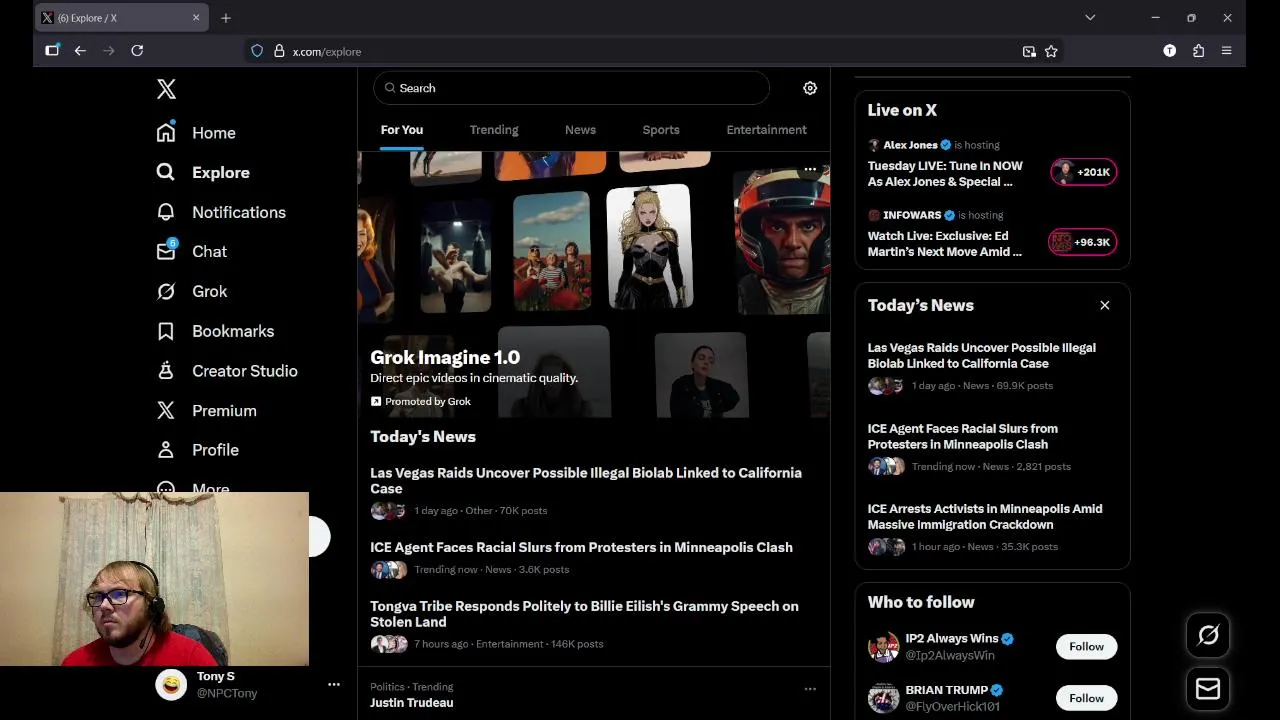Follow BRIAN TRUMP account
The image size is (1280, 720).
tap(1086, 698)
